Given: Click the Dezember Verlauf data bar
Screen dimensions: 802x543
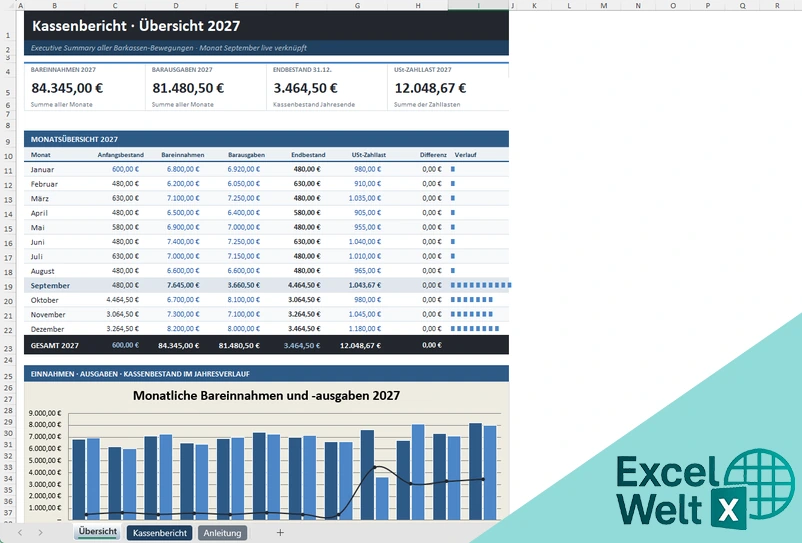Looking at the screenshot, I should 475,329.
